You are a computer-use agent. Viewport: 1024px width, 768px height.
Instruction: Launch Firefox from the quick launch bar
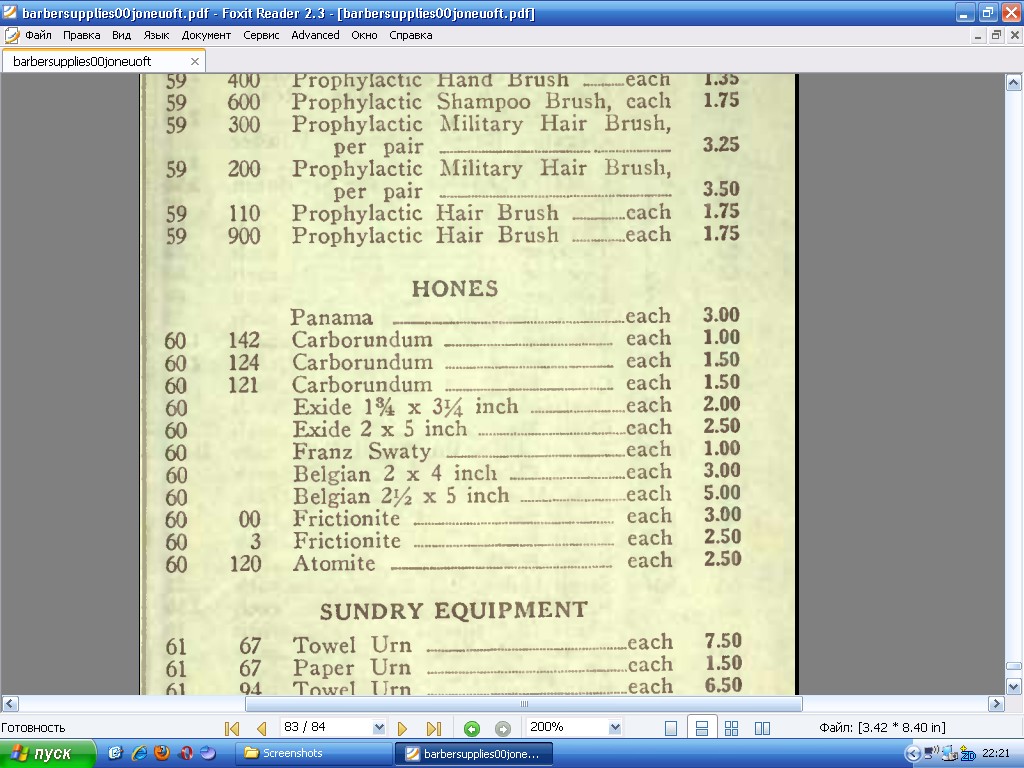click(162, 753)
